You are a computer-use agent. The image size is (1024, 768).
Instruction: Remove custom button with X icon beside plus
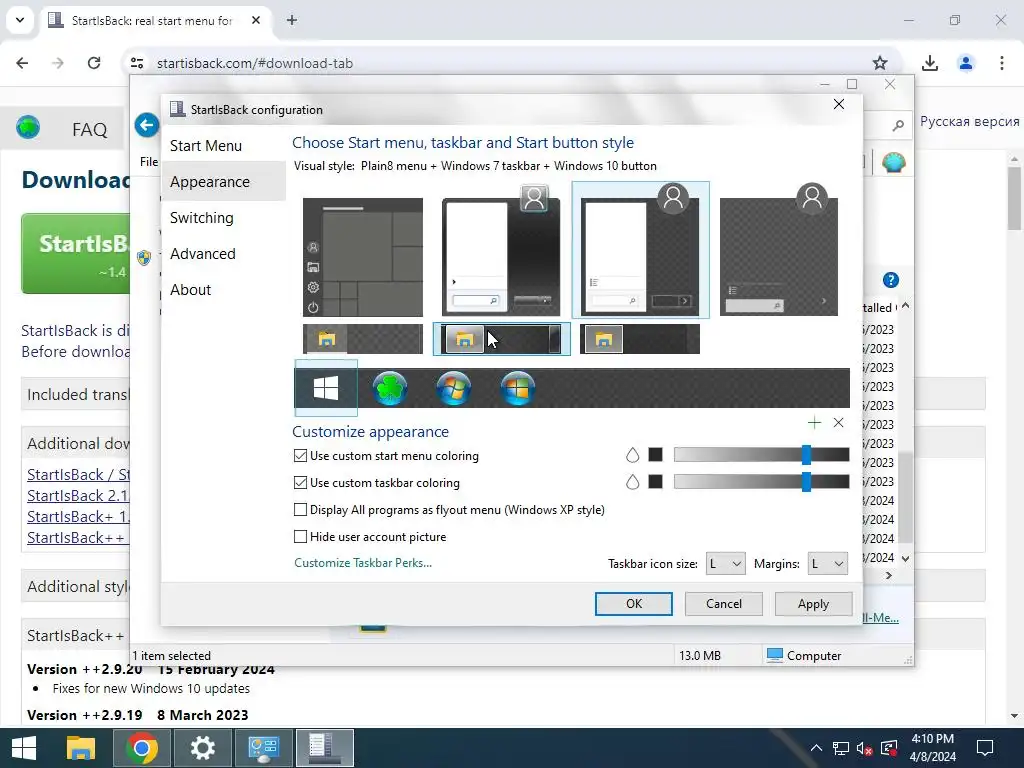[x=839, y=423]
